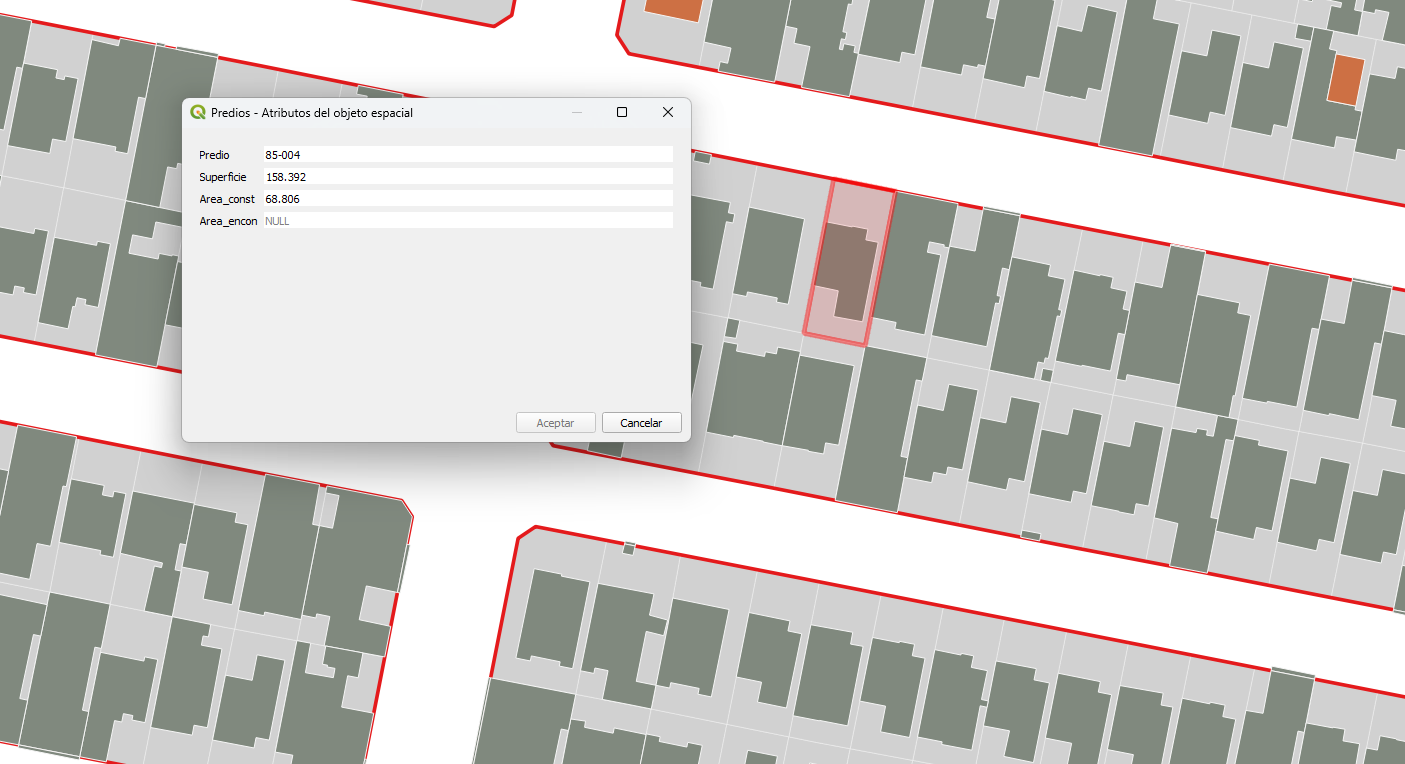Click the Area_encon field showing NULL
Screen dimensions: 1405x764
(466, 221)
